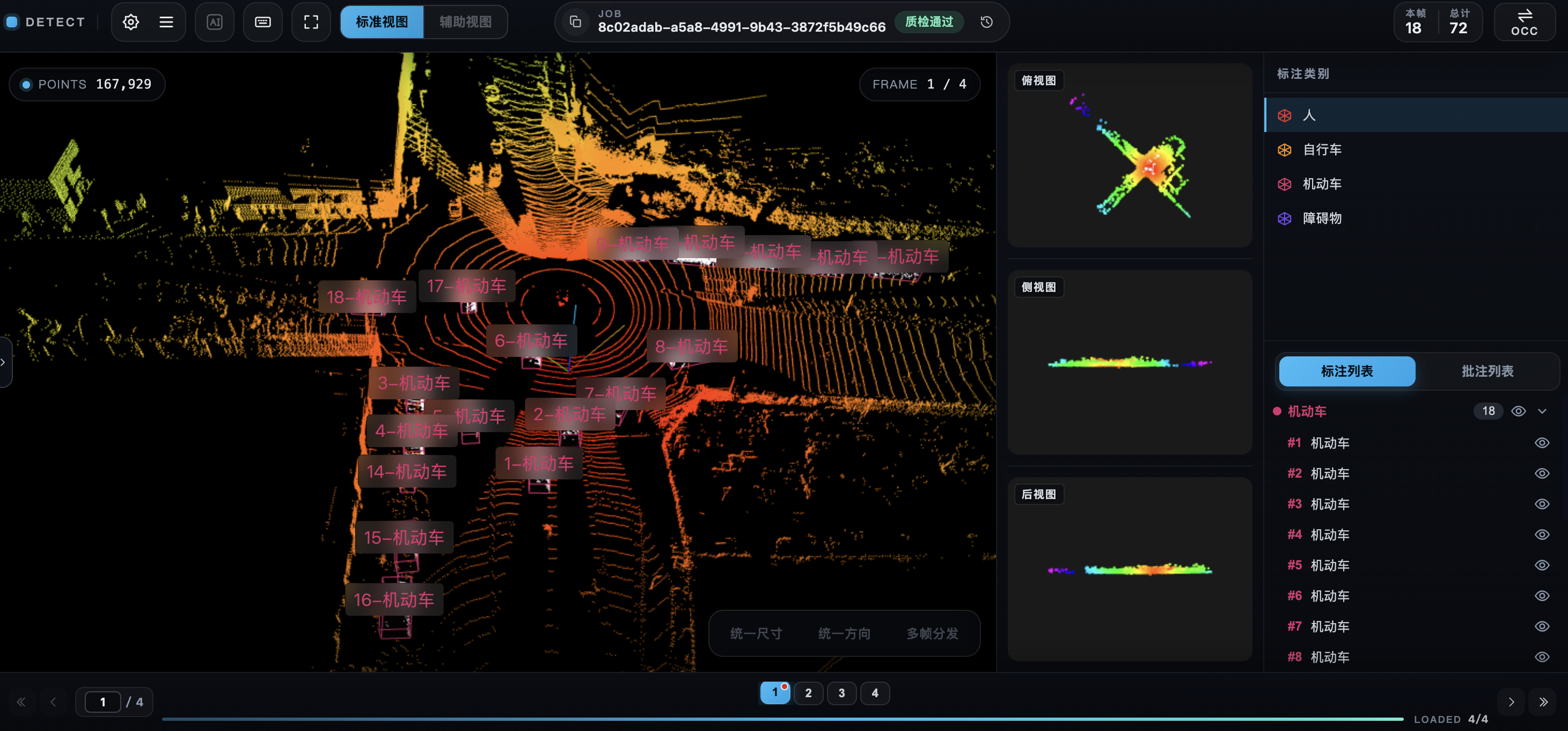Select the 8-机动车 label in the point cloud
This screenshot has height=731, width=1568.
click(x=692, y=346)
